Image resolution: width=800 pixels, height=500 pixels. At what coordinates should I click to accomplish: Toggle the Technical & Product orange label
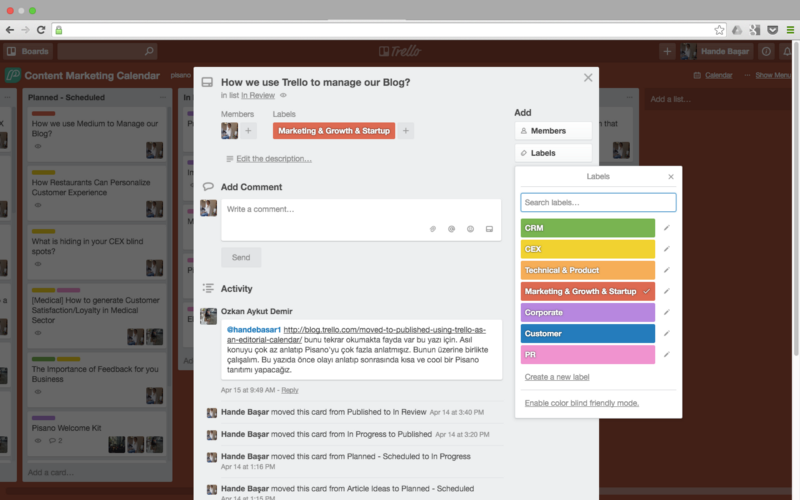(x=588, y=270)
